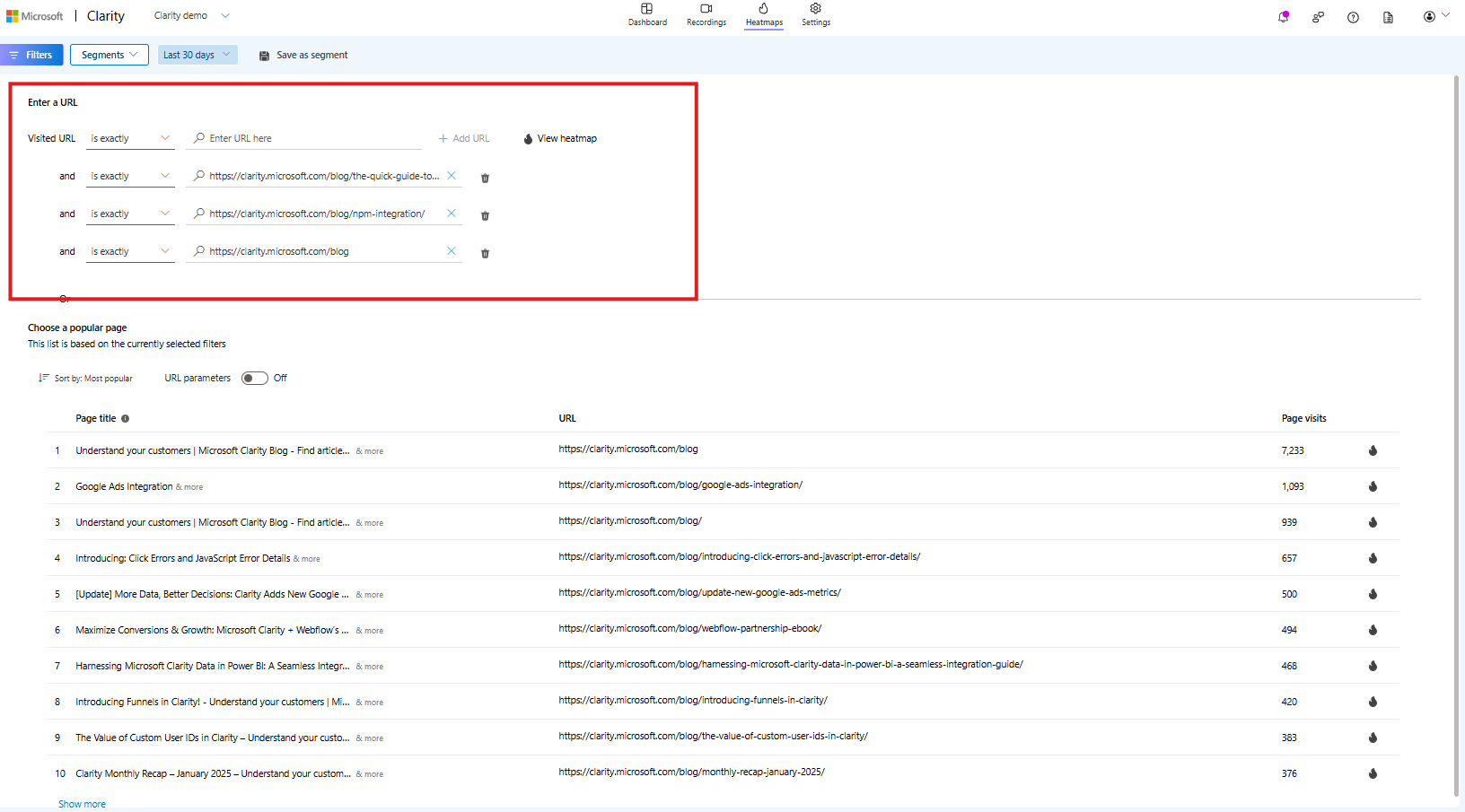This screenshot has width=1465, height=812.
Task: Open monthly-recap-january-2025 URL link
Action: [691, 772]
